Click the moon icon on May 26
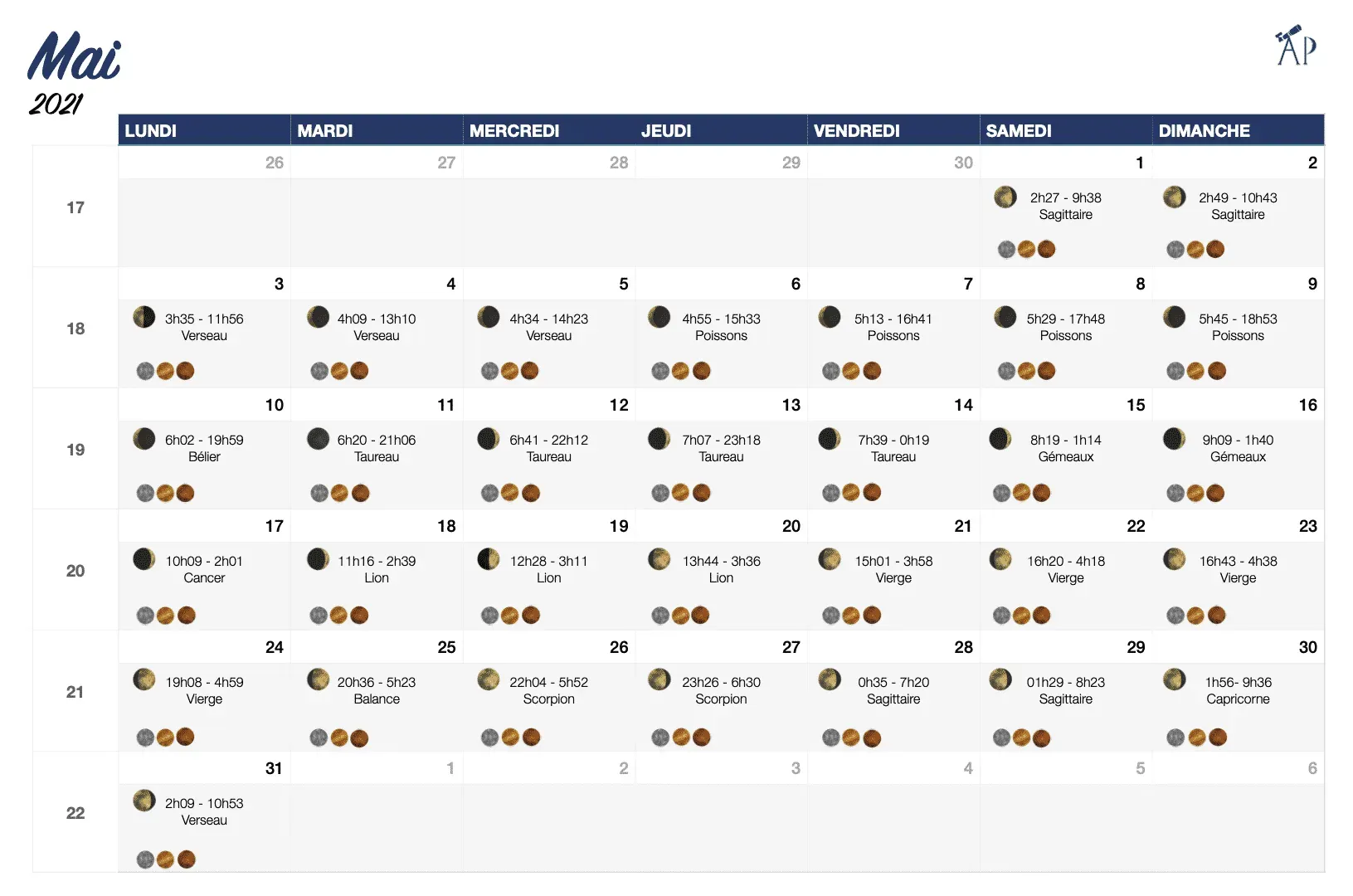The height and width of the screenshot is (896, 1353). (x=489, y=679)
